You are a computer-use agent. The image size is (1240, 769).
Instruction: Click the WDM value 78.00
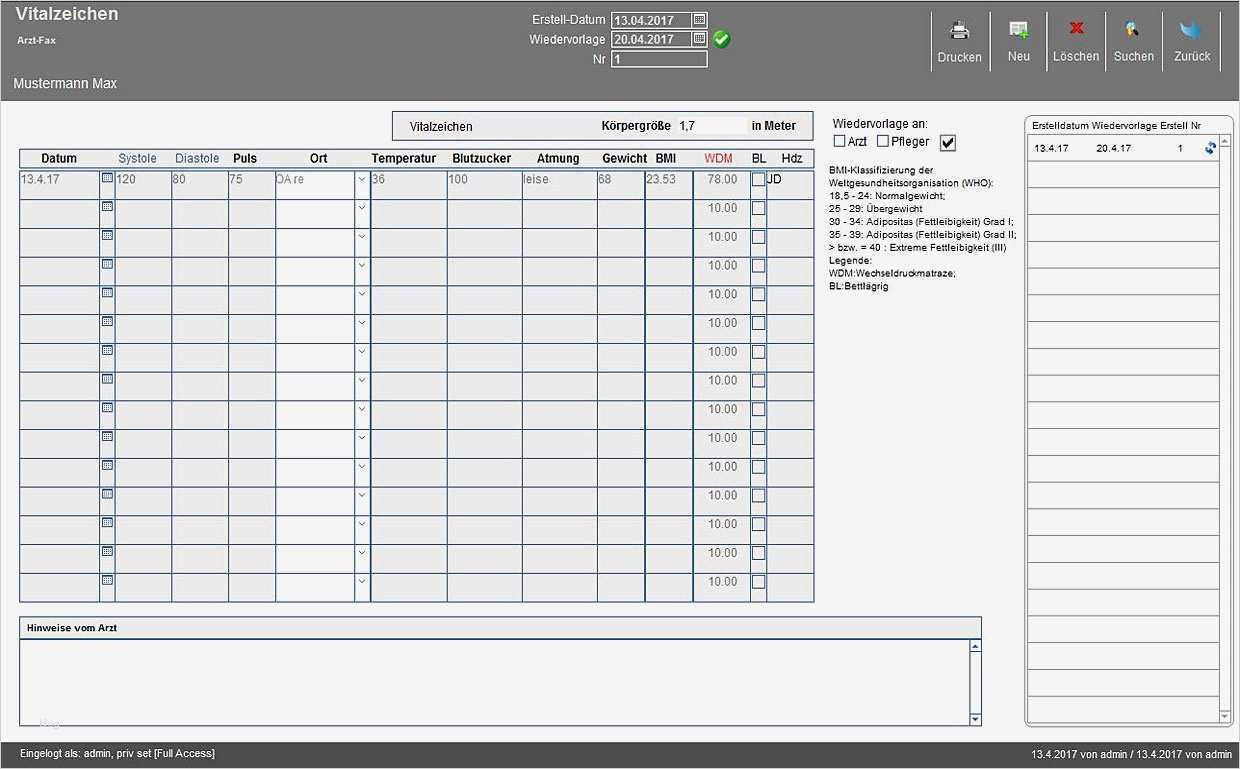tap(721, 180)
